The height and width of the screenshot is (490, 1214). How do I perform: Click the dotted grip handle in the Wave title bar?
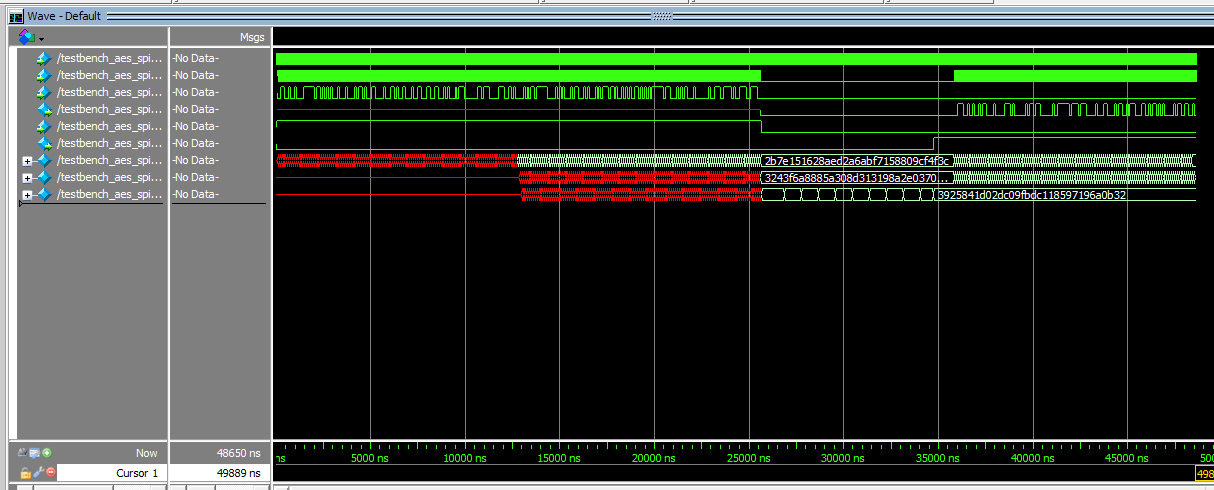point(662,16)
